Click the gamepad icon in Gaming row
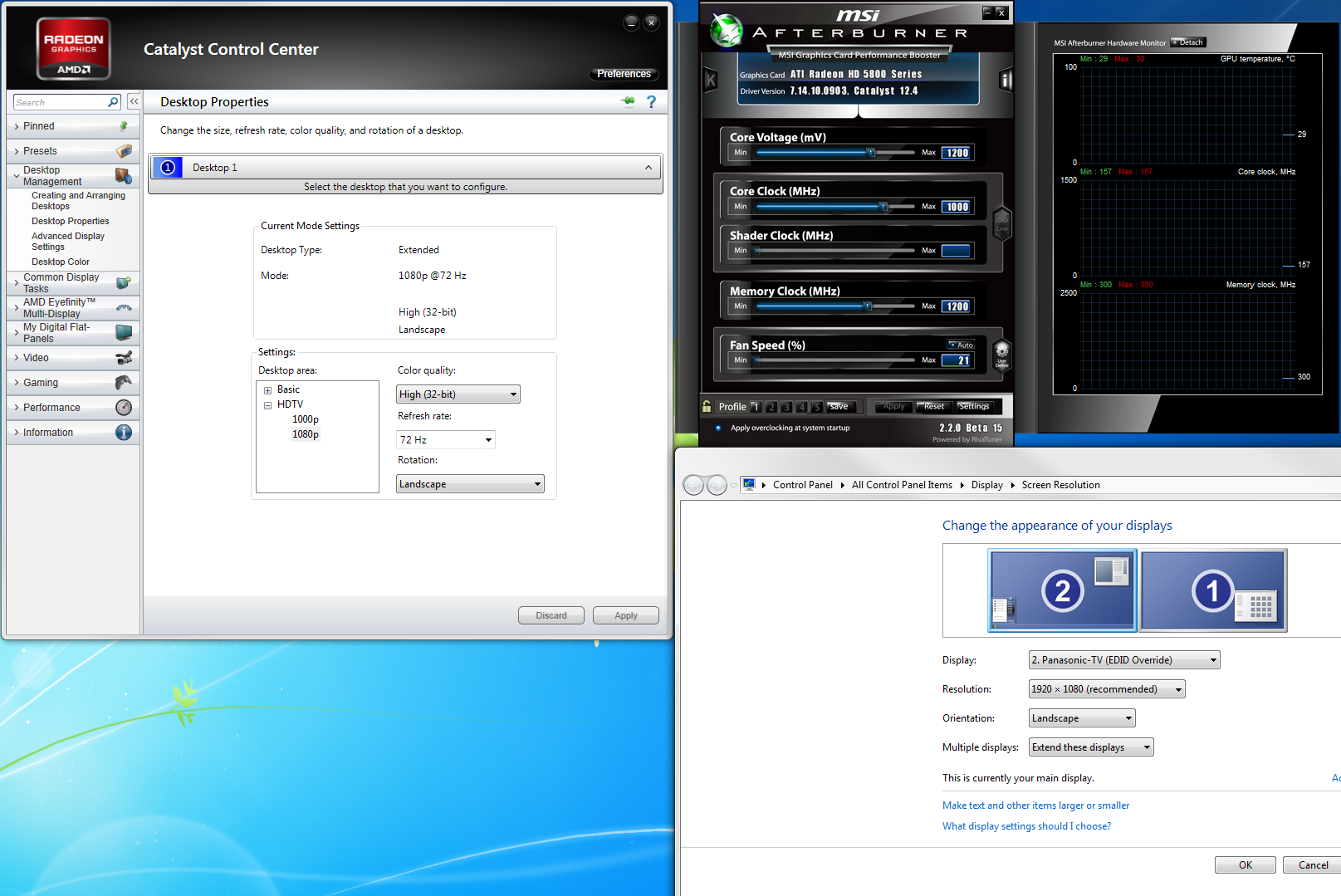Image resolution: width=1341 pixels, height=896 pixels. (x=124, y=383)
